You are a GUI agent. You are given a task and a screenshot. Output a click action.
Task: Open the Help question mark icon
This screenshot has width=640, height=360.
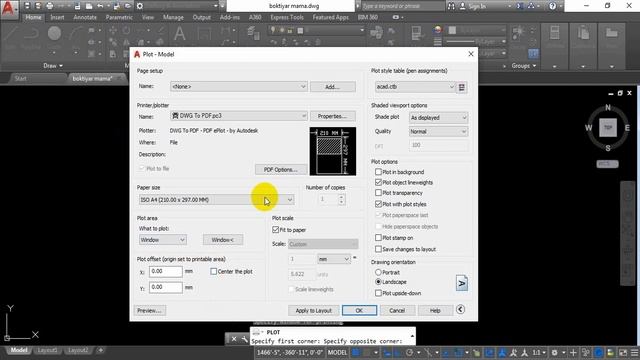click(x=552, y=6)
